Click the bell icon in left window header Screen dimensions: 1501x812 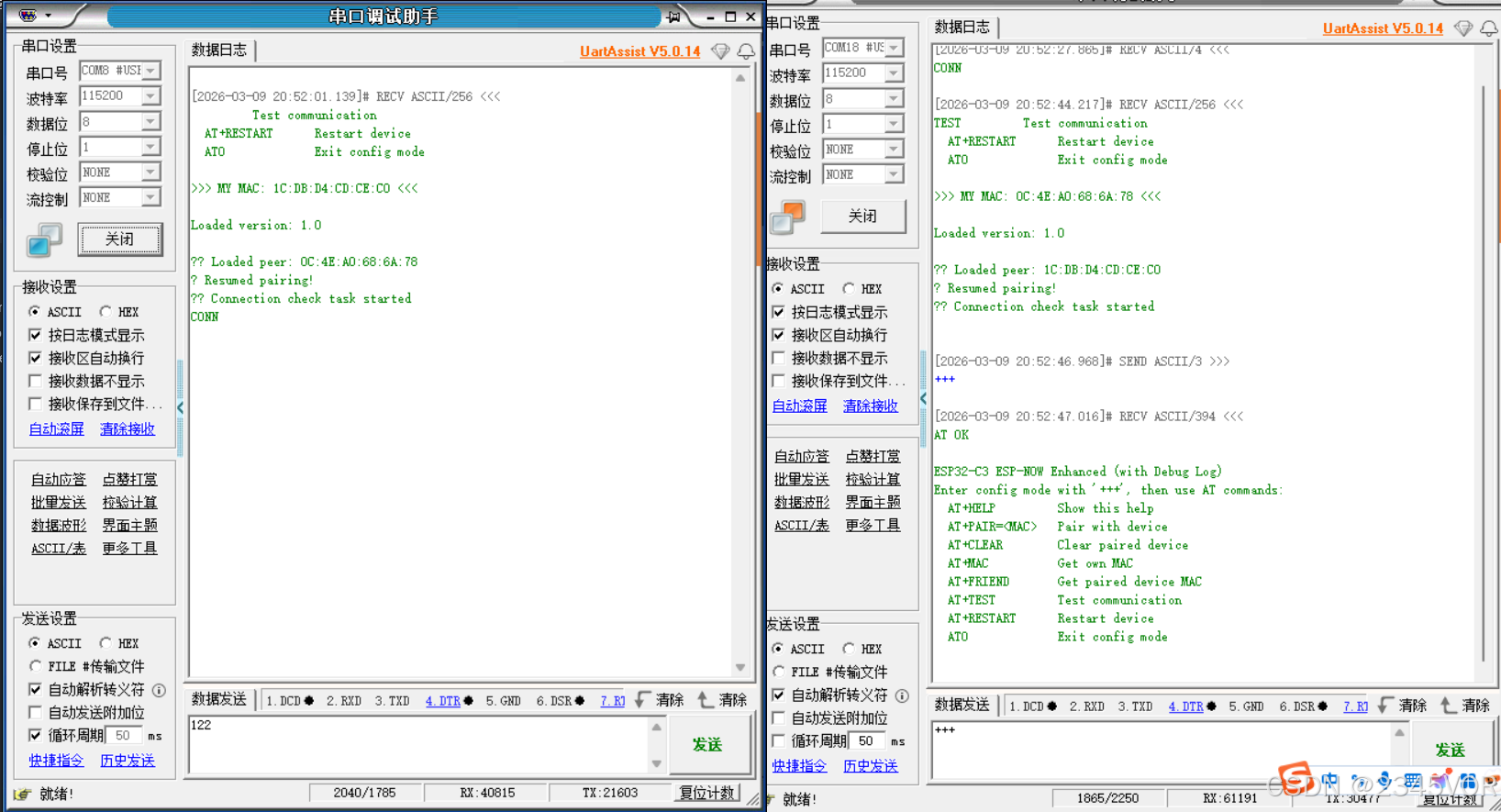click(x=746, y=51)
